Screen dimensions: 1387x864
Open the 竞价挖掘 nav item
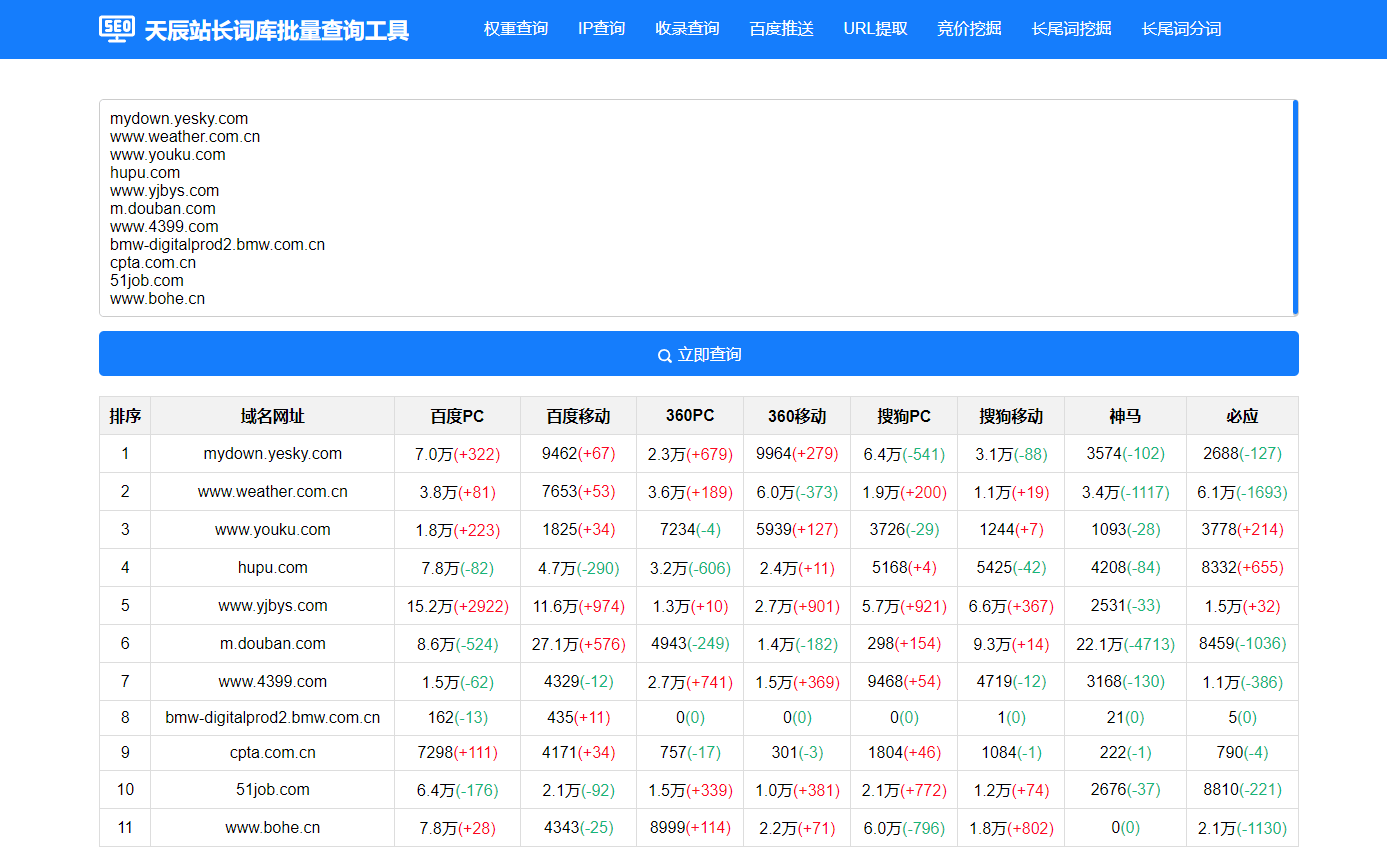969,29
